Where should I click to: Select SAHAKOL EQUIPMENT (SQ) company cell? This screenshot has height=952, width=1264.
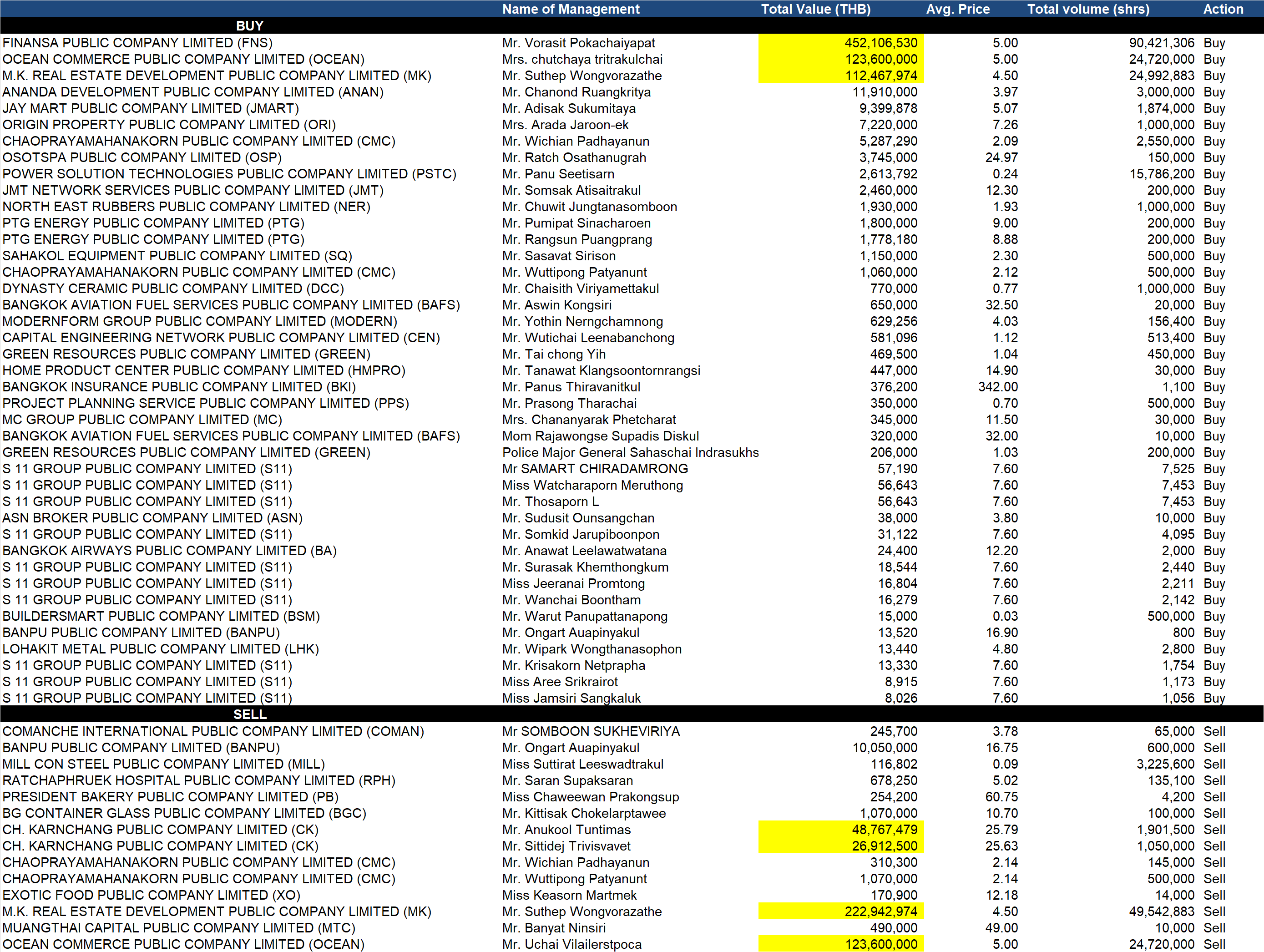tap(177, 256)
